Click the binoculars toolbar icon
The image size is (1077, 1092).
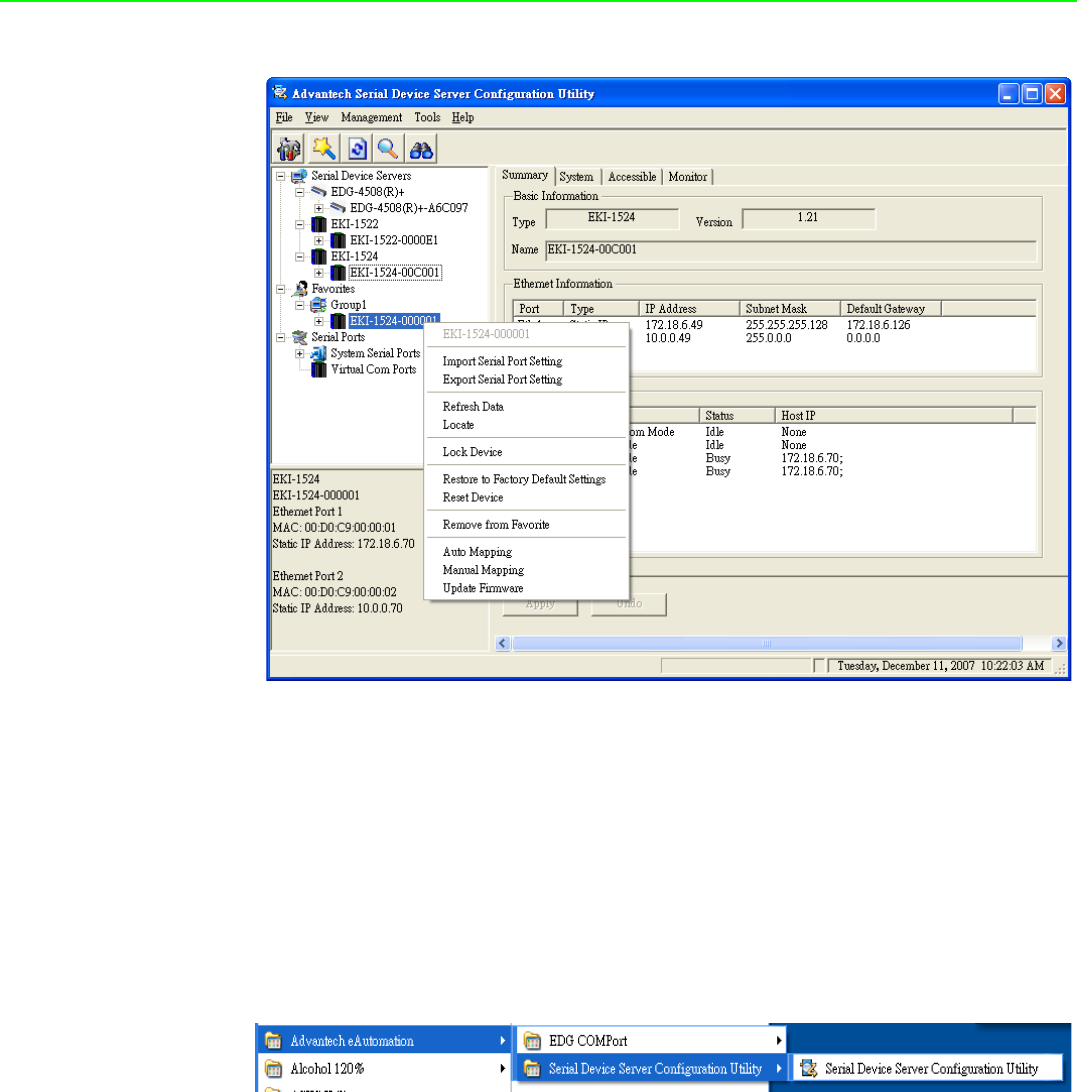[x=421, y=149]
